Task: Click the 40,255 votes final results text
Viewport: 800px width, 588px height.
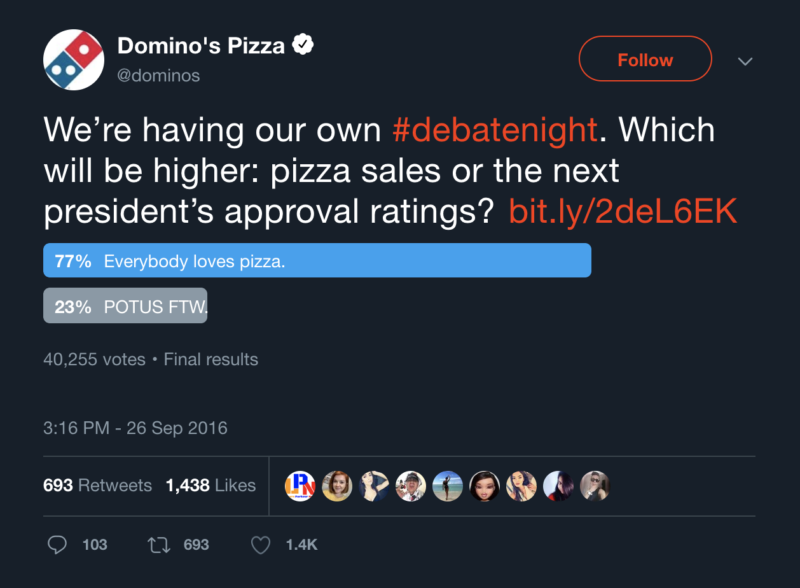Action: (x=150, y=359)
